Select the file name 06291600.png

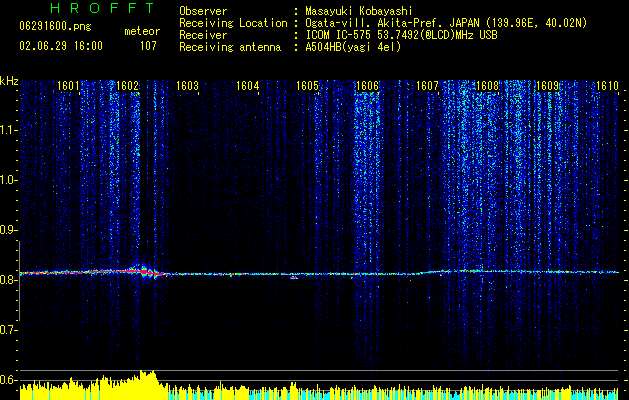tap(55, 27)
